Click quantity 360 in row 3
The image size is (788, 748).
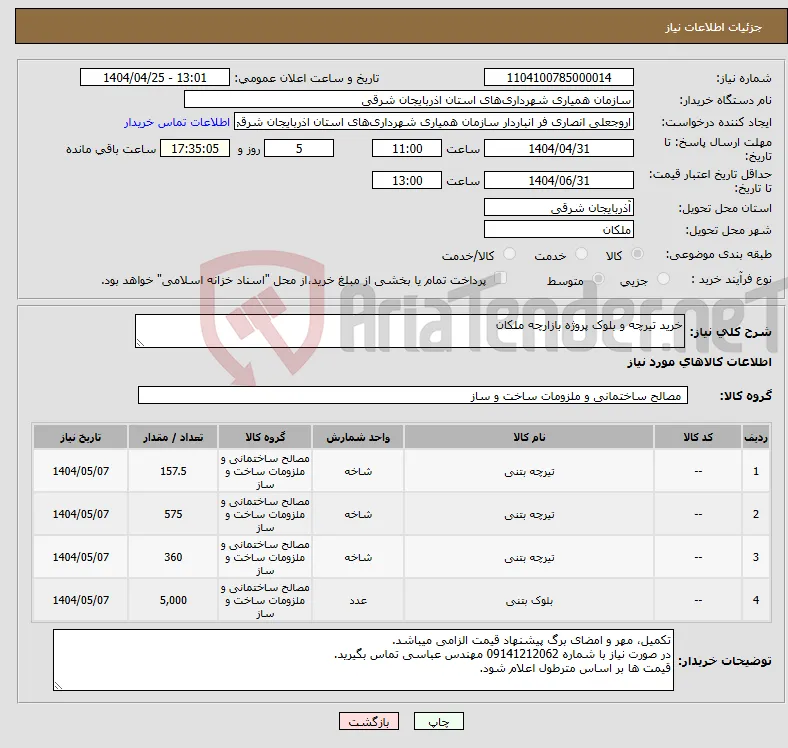173,557
